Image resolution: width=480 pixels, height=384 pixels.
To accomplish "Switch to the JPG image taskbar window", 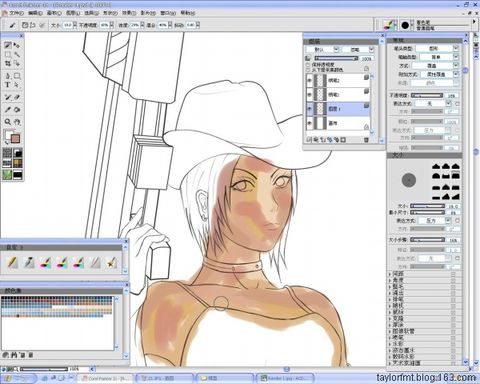I will (165, 378).
